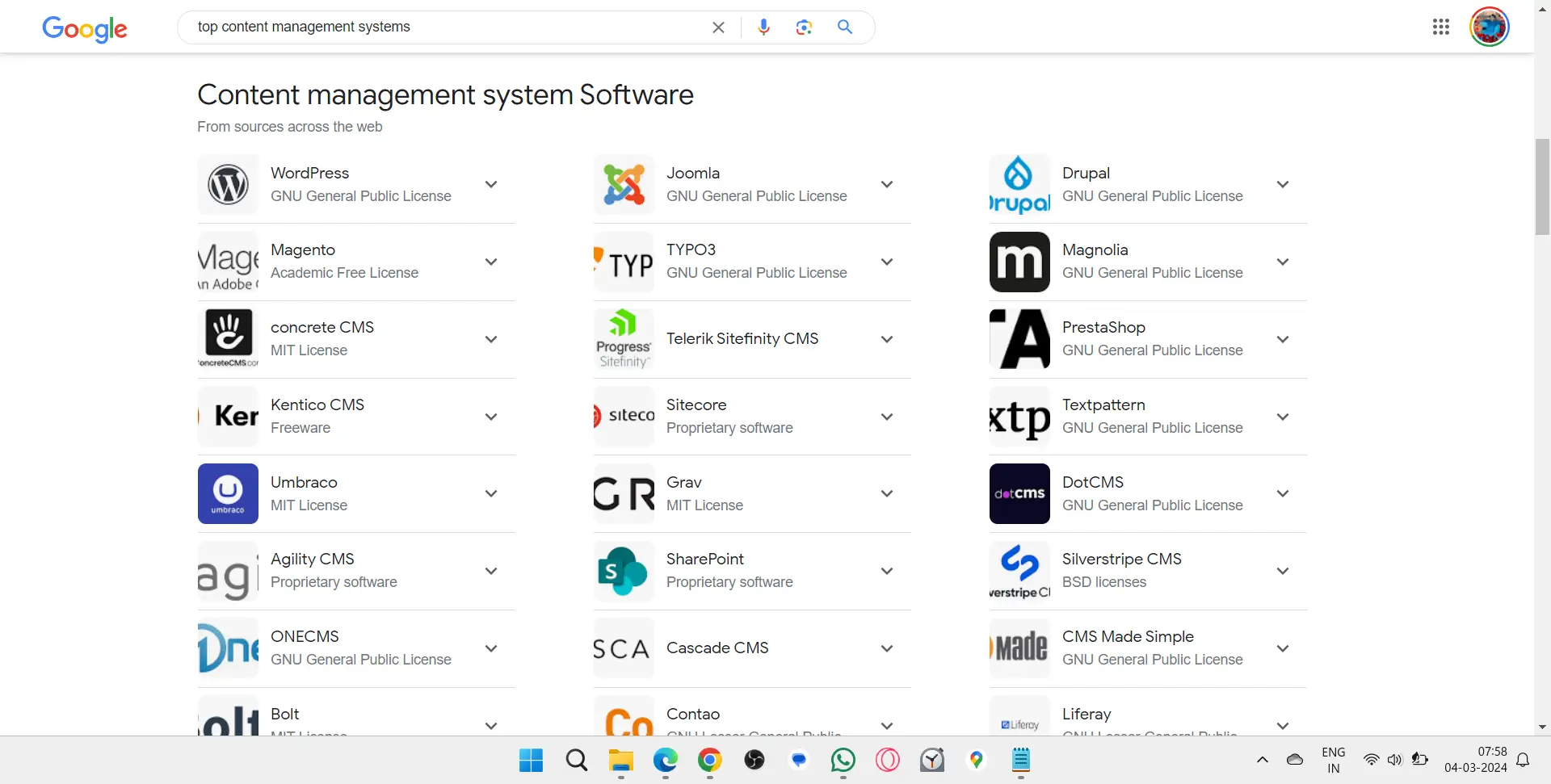Expand the Drupal entry chevron
The image size is (1551, 784).
(1283, 184)
